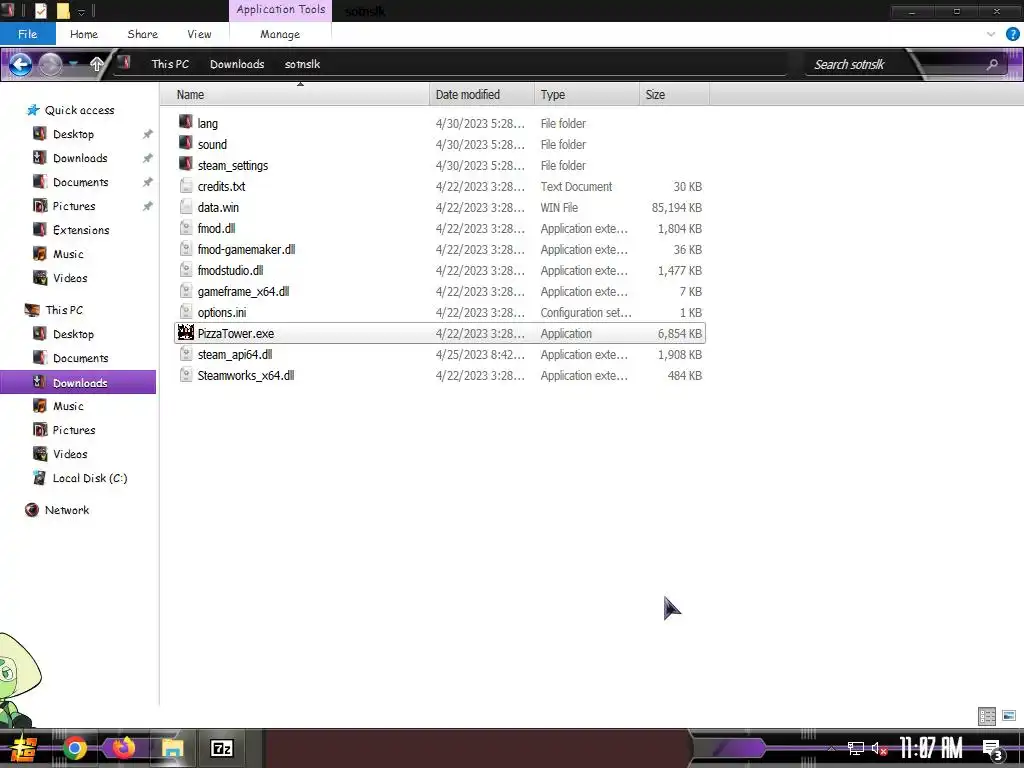Open Local Disk (C:) in sidebar

coord(89,479)
